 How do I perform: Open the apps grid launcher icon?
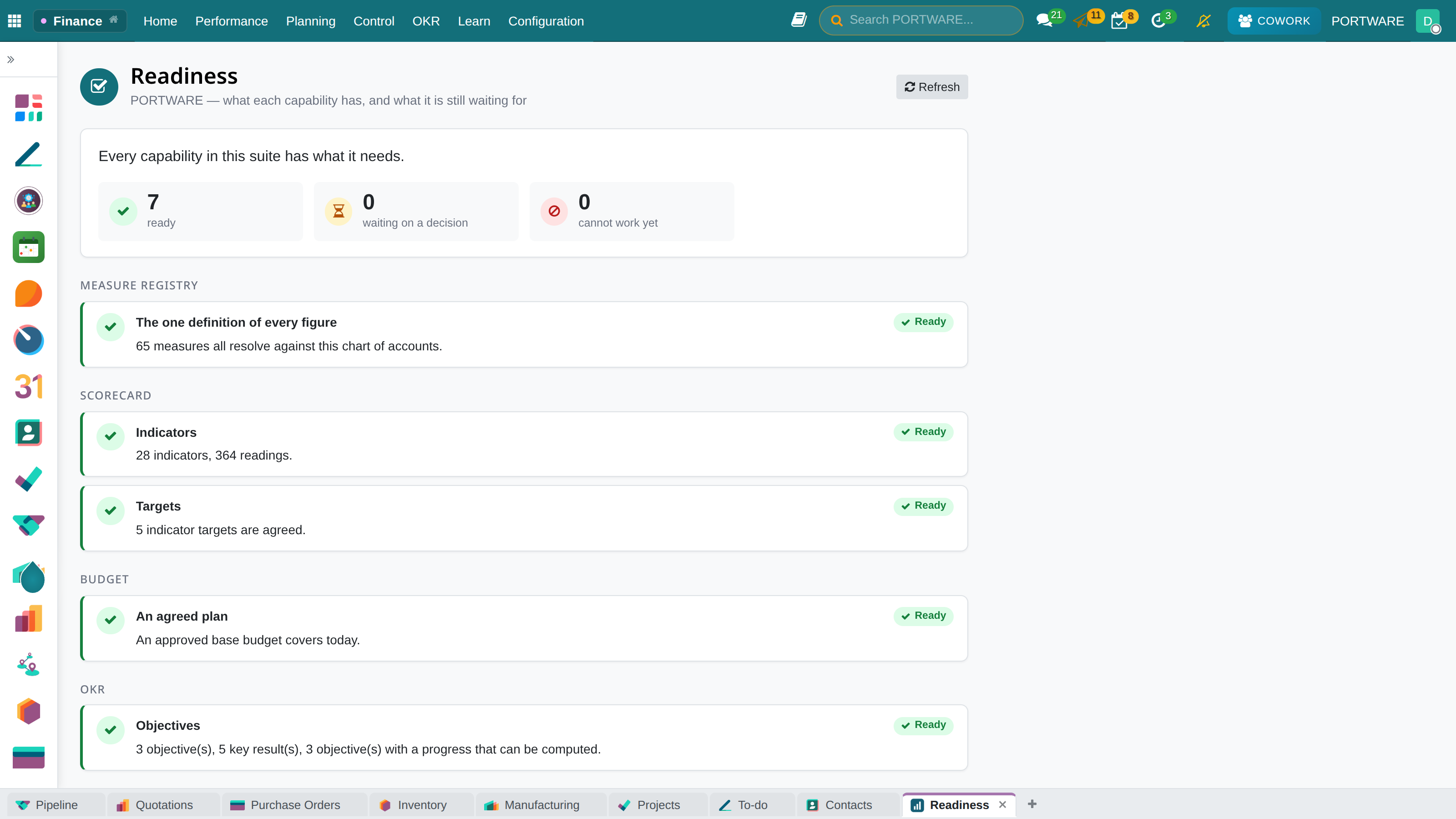15,21
